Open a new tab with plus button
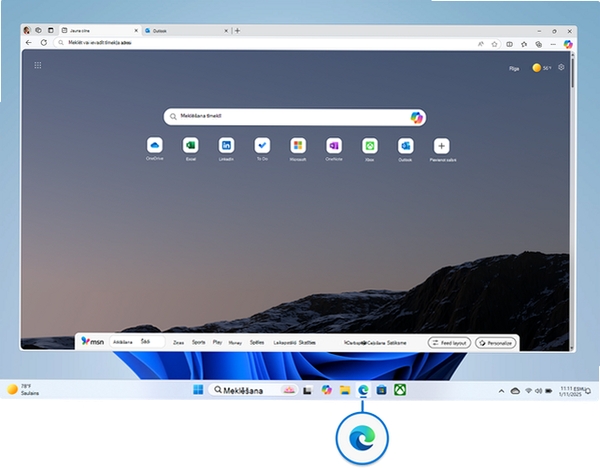The image size is (600, 468). 238,31
